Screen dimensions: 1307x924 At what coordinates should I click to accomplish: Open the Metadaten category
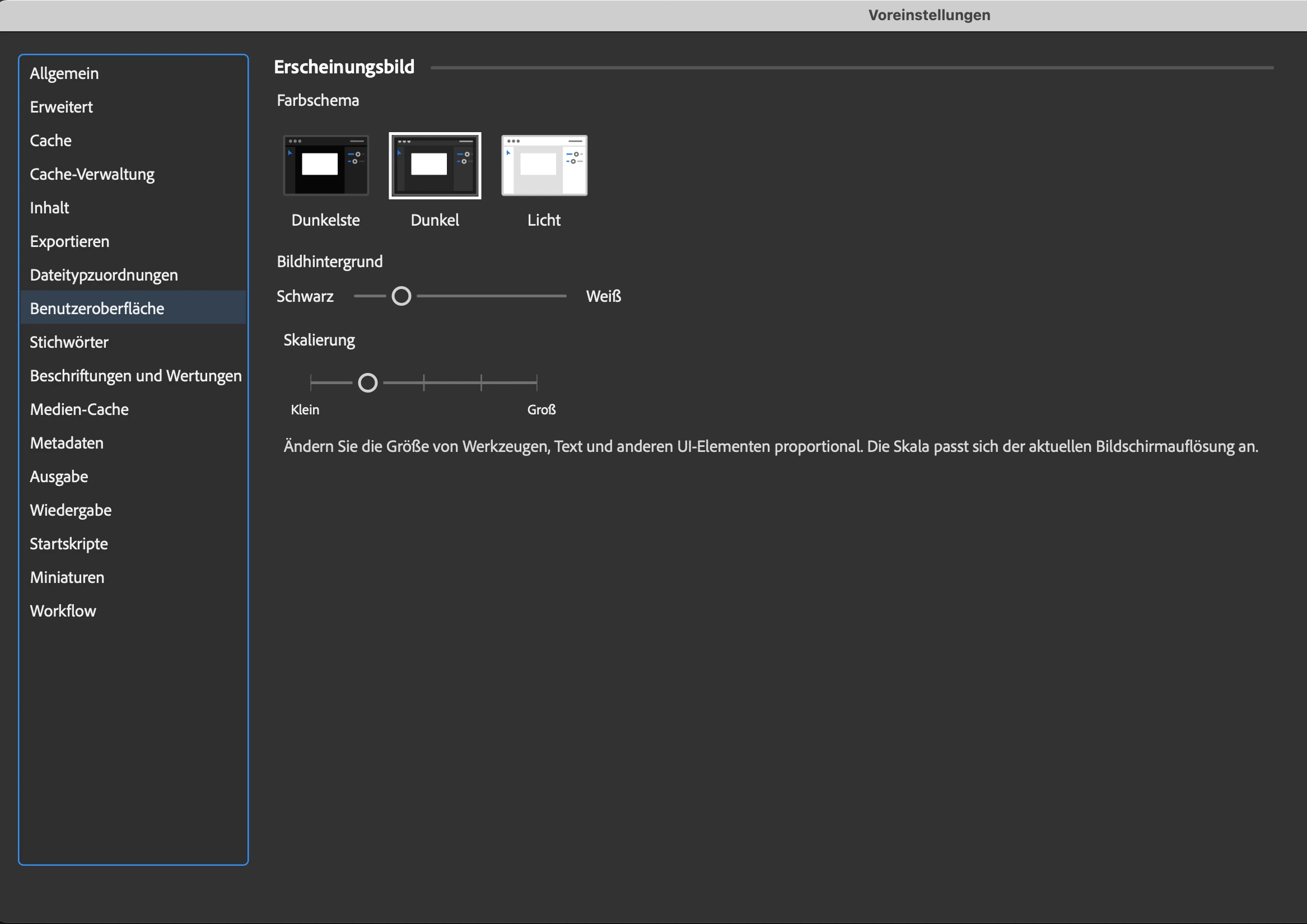67,443
